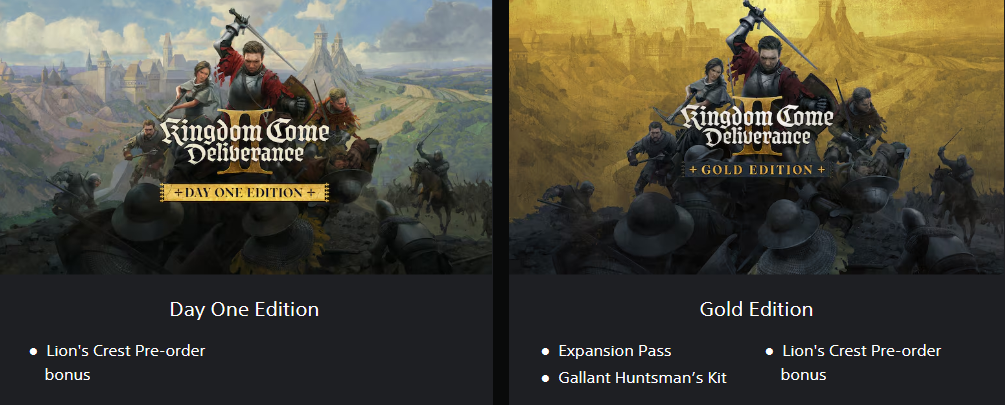Viewport: 1005px width, 405px height.
Task: Click the dark '+ GOLD EDITION +' banner
Action: [x=757, y=170]
